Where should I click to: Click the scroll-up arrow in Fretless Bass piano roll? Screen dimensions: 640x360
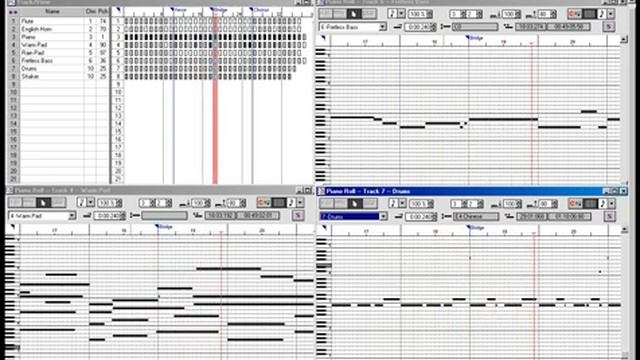click(x=624, y=40)
